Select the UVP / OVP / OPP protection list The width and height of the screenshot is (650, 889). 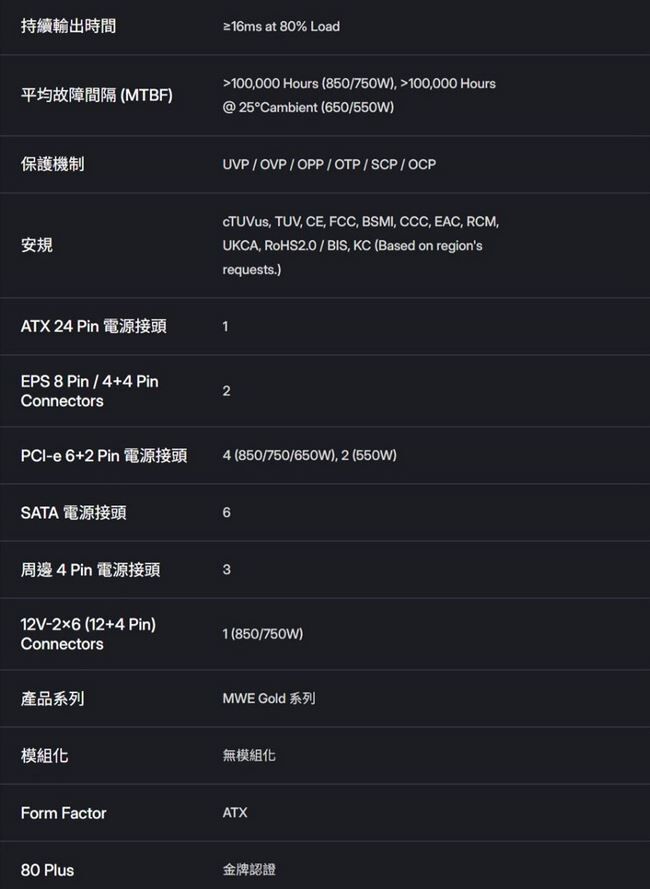click(329, 164)
